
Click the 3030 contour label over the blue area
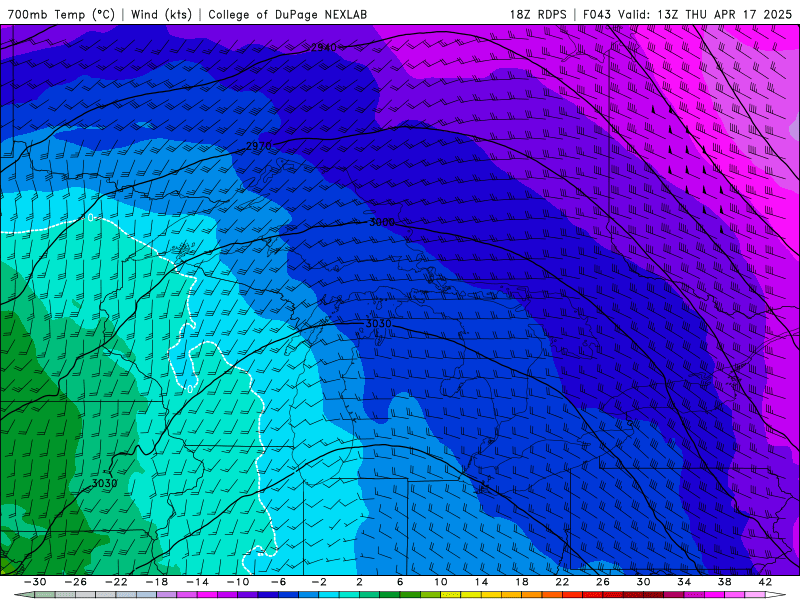pyautogui.click(x=379, y=323)
